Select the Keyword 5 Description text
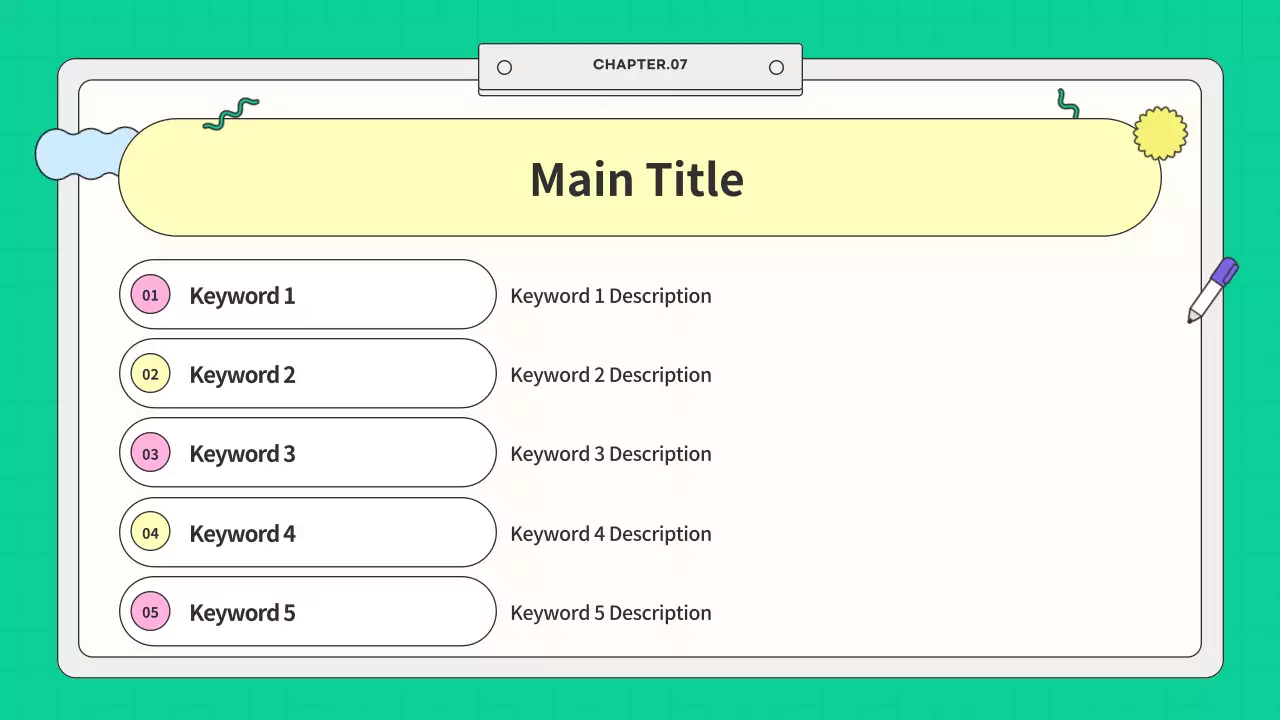The width and height of the screenshot is (1280, 720). pos(610,613)
